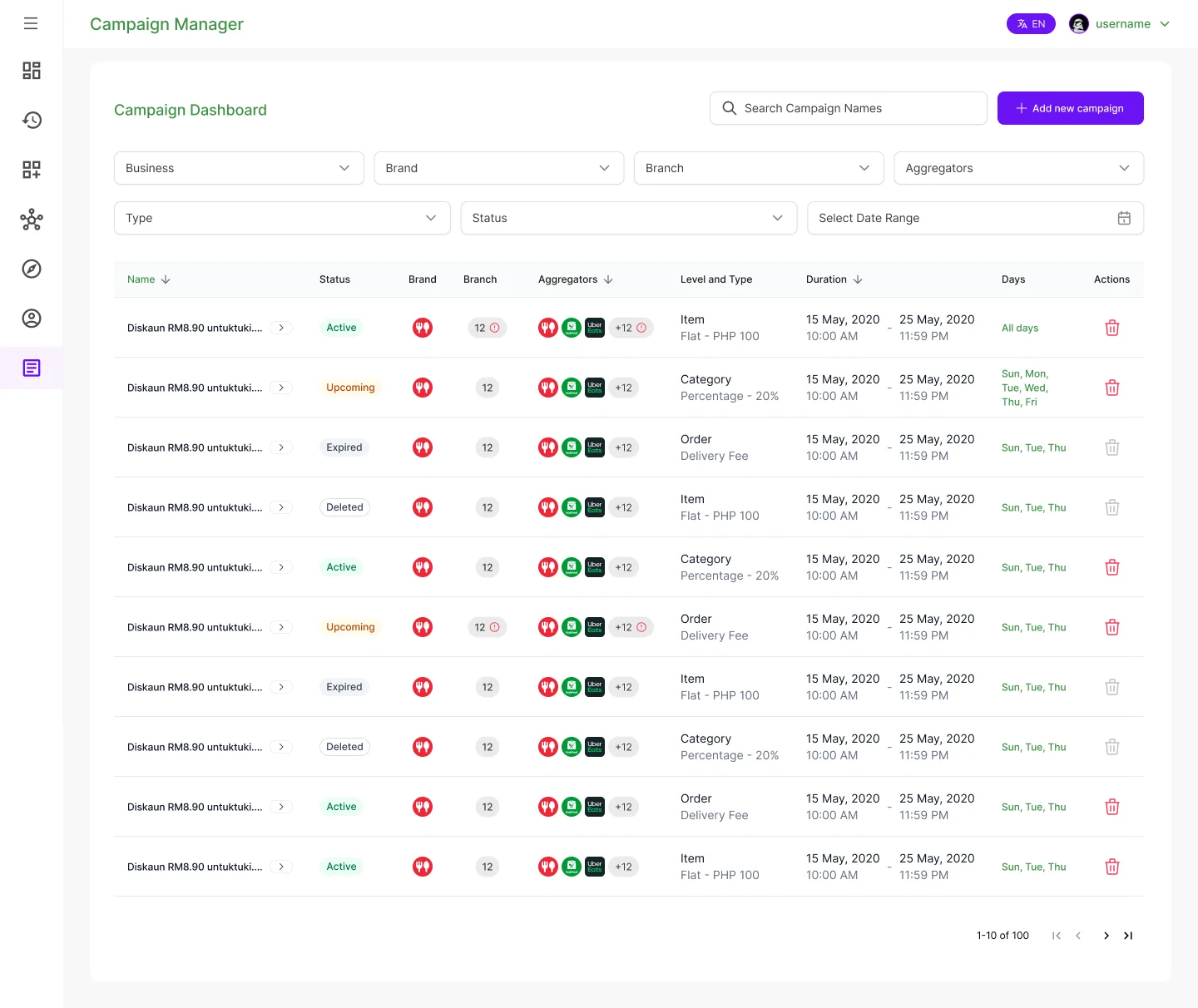The width and height of the screenshot is (1198, 1008).
Task: Jump to the last page
Action: (x=1128, y=936)
